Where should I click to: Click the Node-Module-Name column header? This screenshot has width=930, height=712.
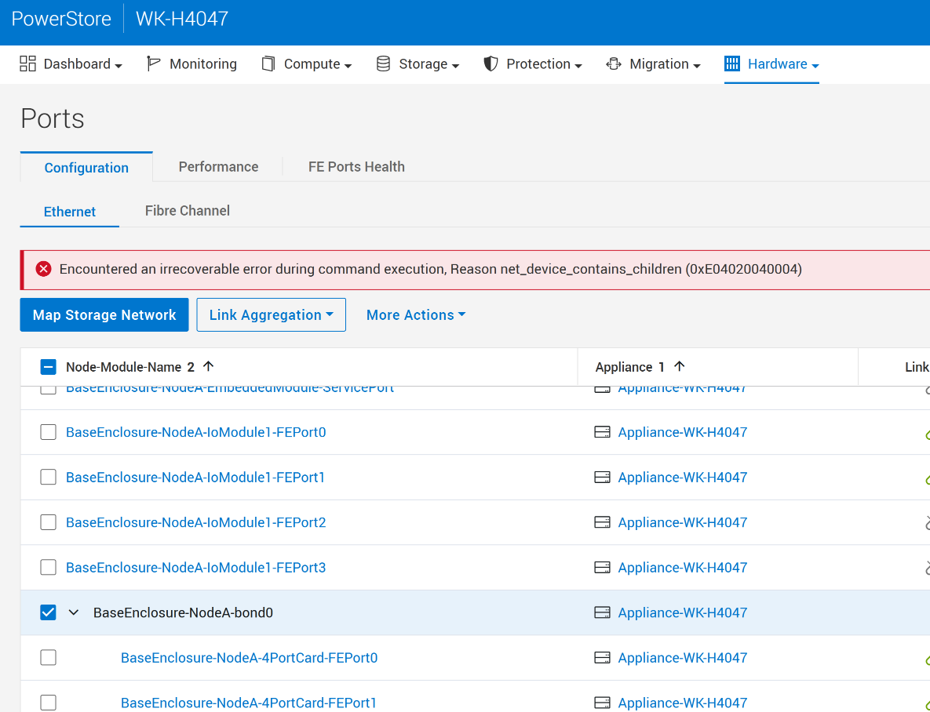tap(123, 367)
